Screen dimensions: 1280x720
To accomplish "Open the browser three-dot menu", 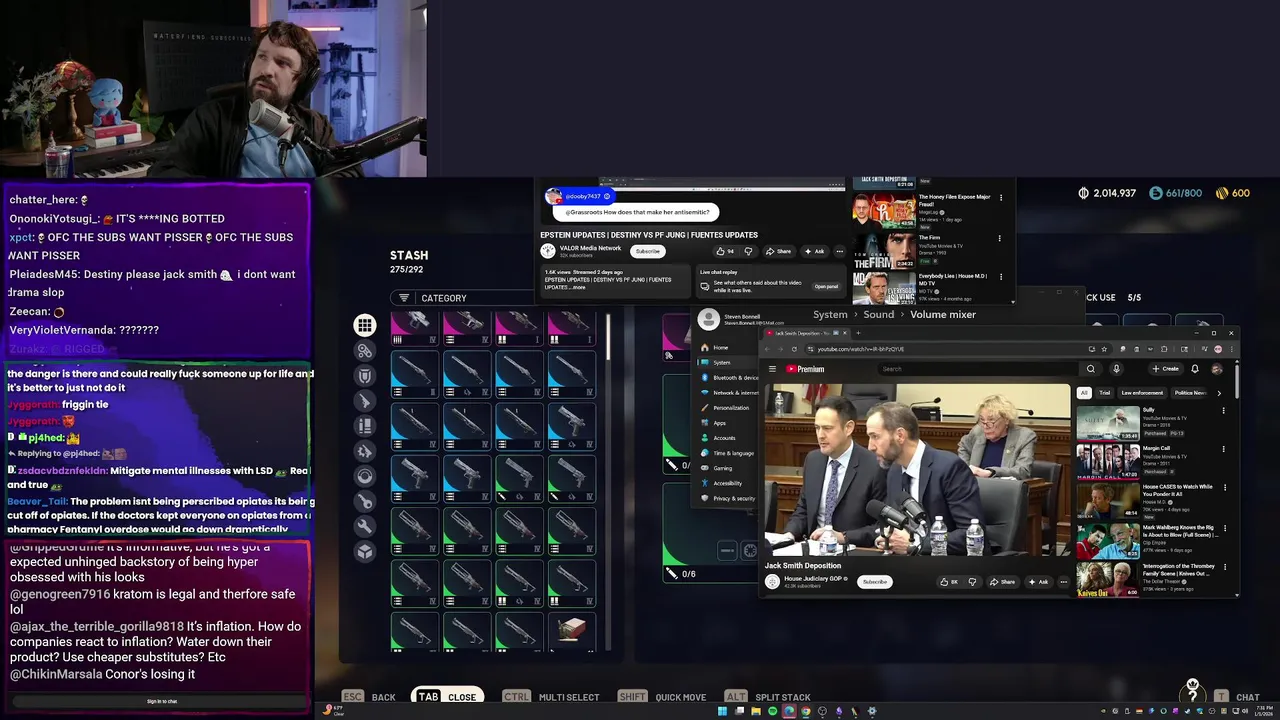I will point(1231,349).
